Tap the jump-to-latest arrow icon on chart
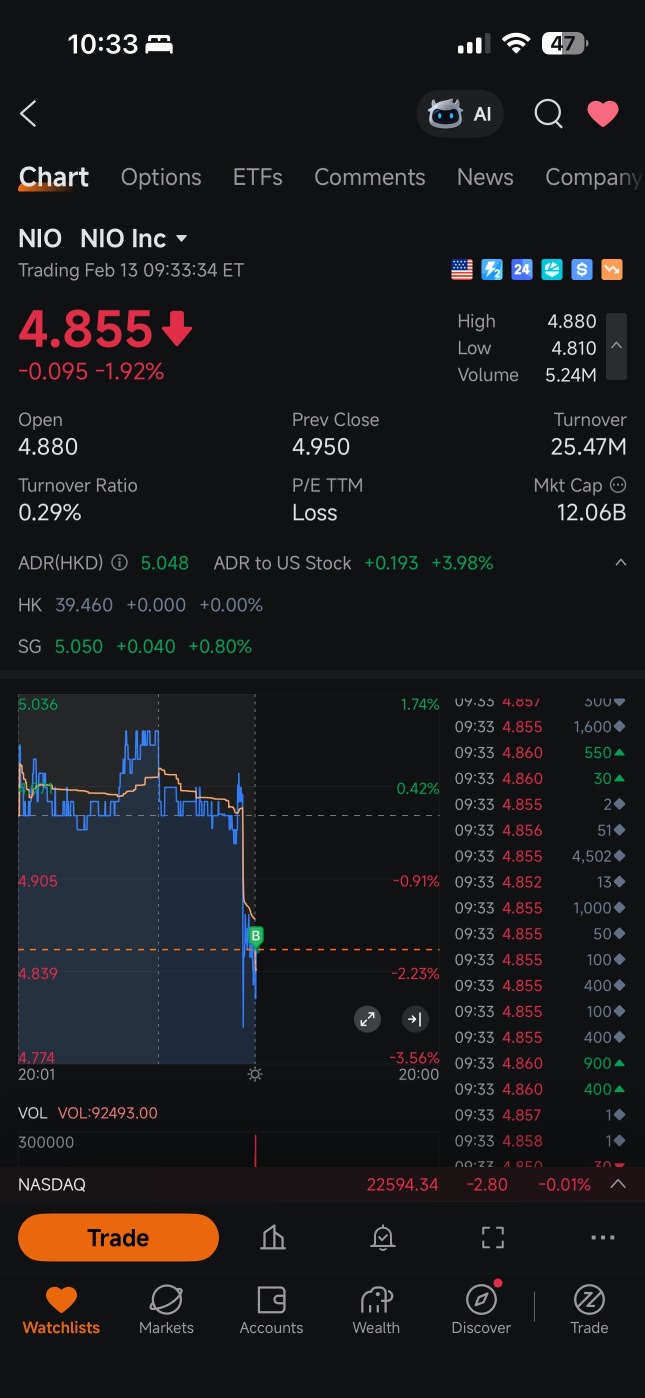This screenshot has height=1398, width=645. click(414, 1019)
